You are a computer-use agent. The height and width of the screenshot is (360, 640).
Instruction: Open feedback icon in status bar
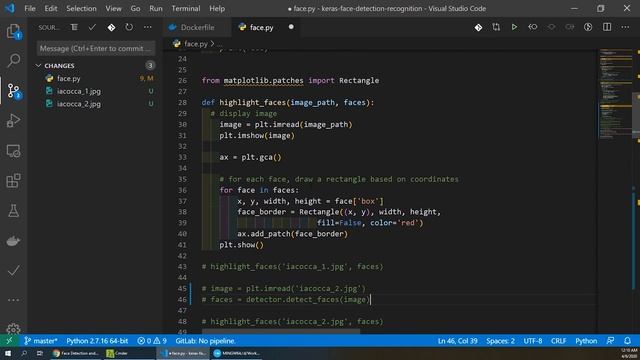(611, 341)
